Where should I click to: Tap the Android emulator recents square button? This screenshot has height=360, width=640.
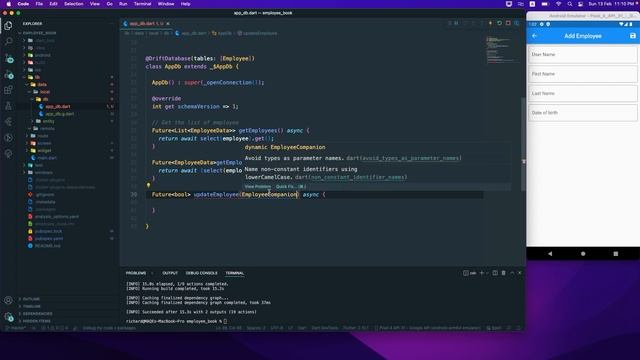point(616,253)
